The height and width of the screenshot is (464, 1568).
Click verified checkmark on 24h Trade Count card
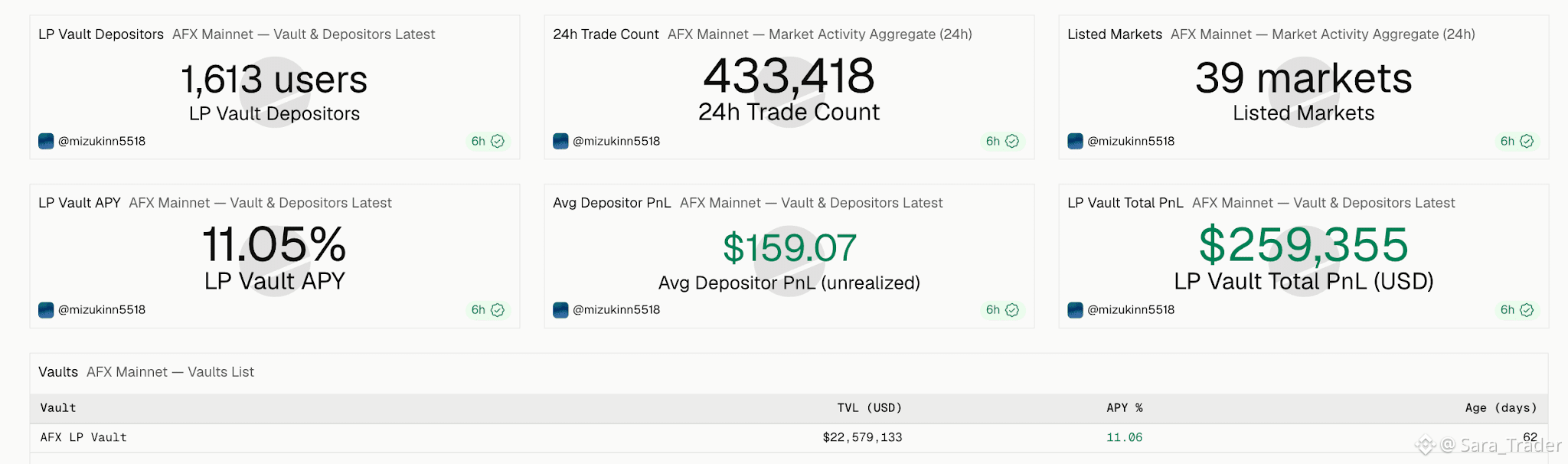pos(1012,141)
